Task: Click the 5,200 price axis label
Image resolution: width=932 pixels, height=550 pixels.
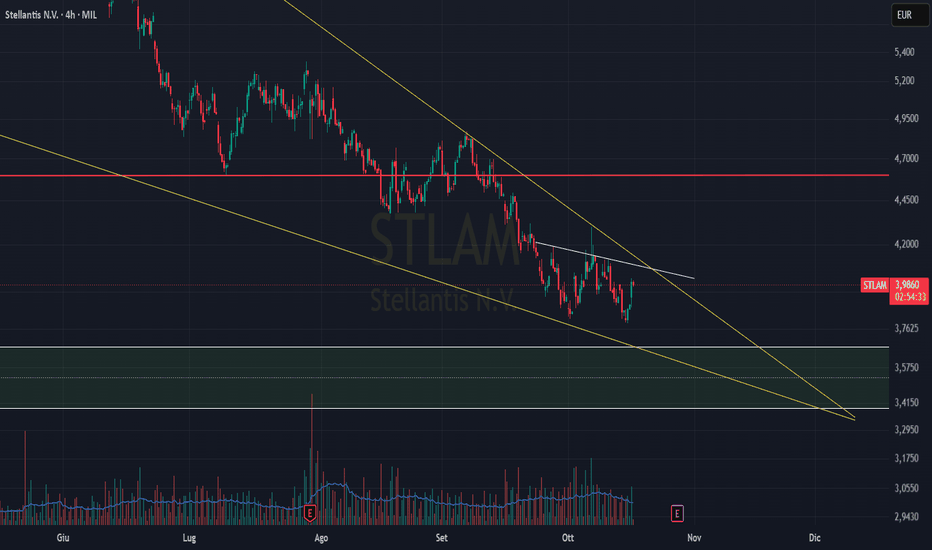Action: [904, 80]
